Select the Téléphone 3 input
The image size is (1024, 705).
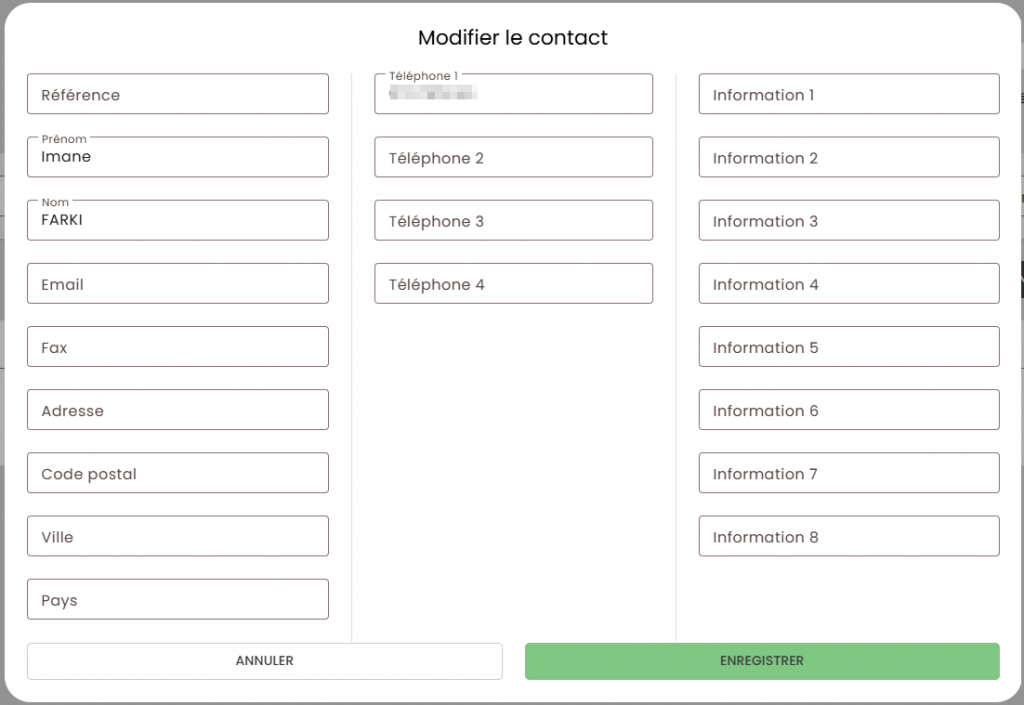[x=513, y=220]
